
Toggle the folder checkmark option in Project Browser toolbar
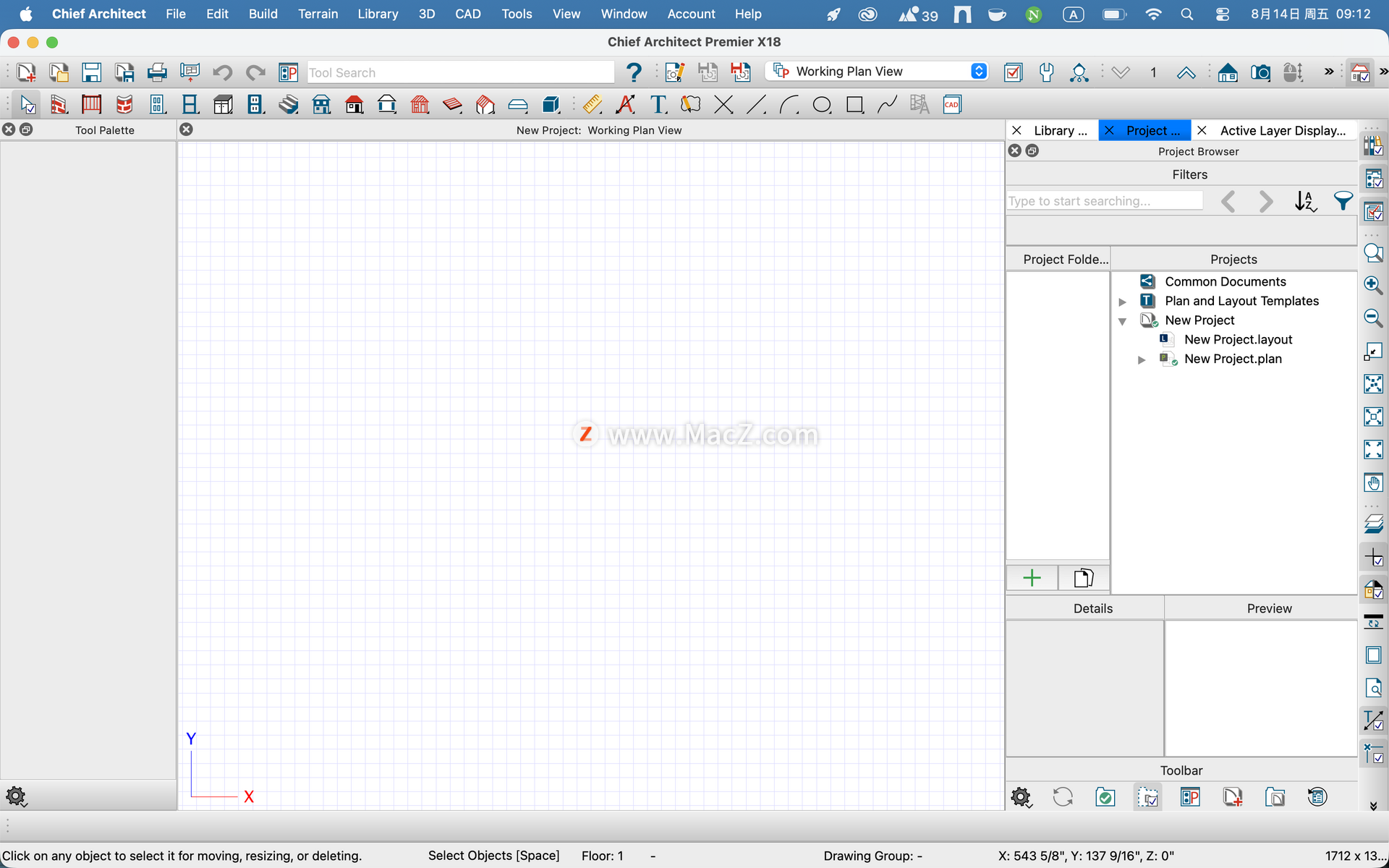point(1105,797)
